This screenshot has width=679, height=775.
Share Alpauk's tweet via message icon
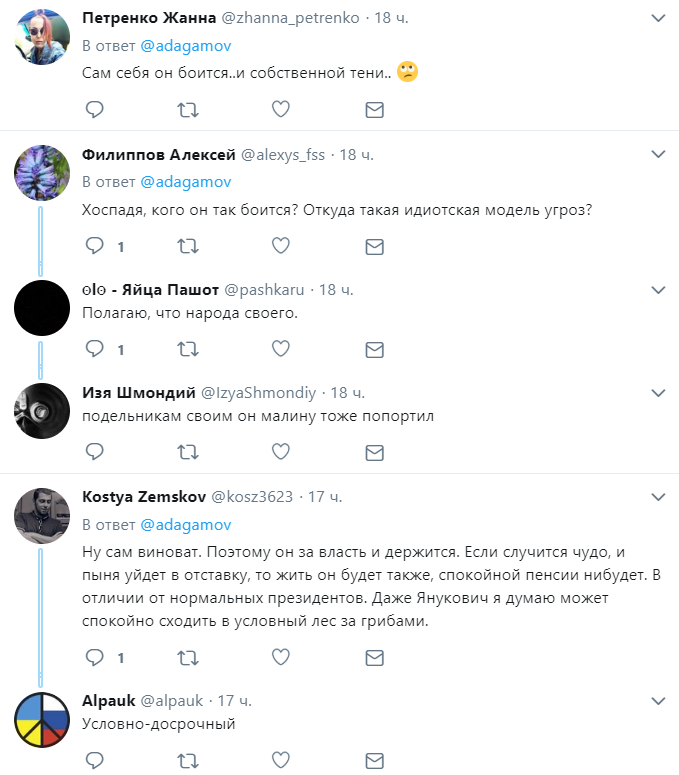pos(375,761)
